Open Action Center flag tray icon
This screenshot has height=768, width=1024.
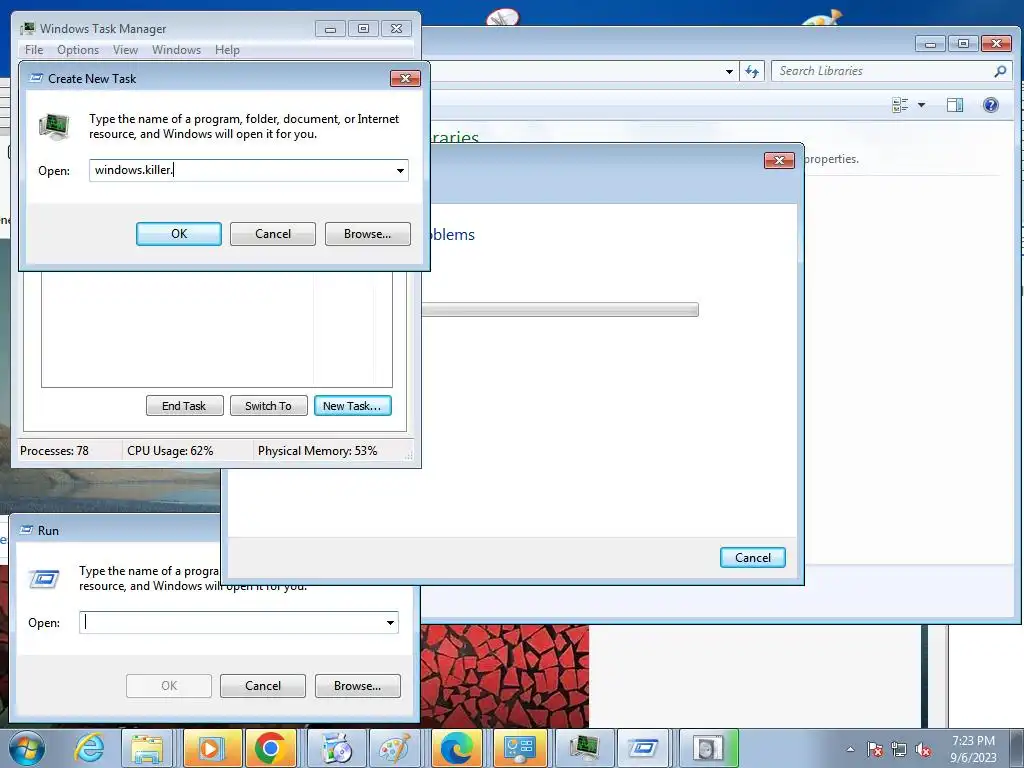875,749
